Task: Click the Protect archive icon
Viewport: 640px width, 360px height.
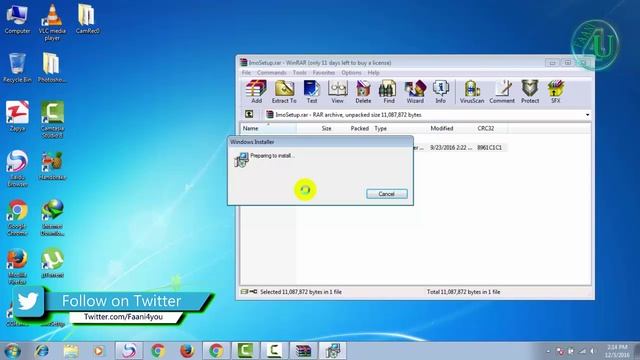Action: tap(530, 91)
